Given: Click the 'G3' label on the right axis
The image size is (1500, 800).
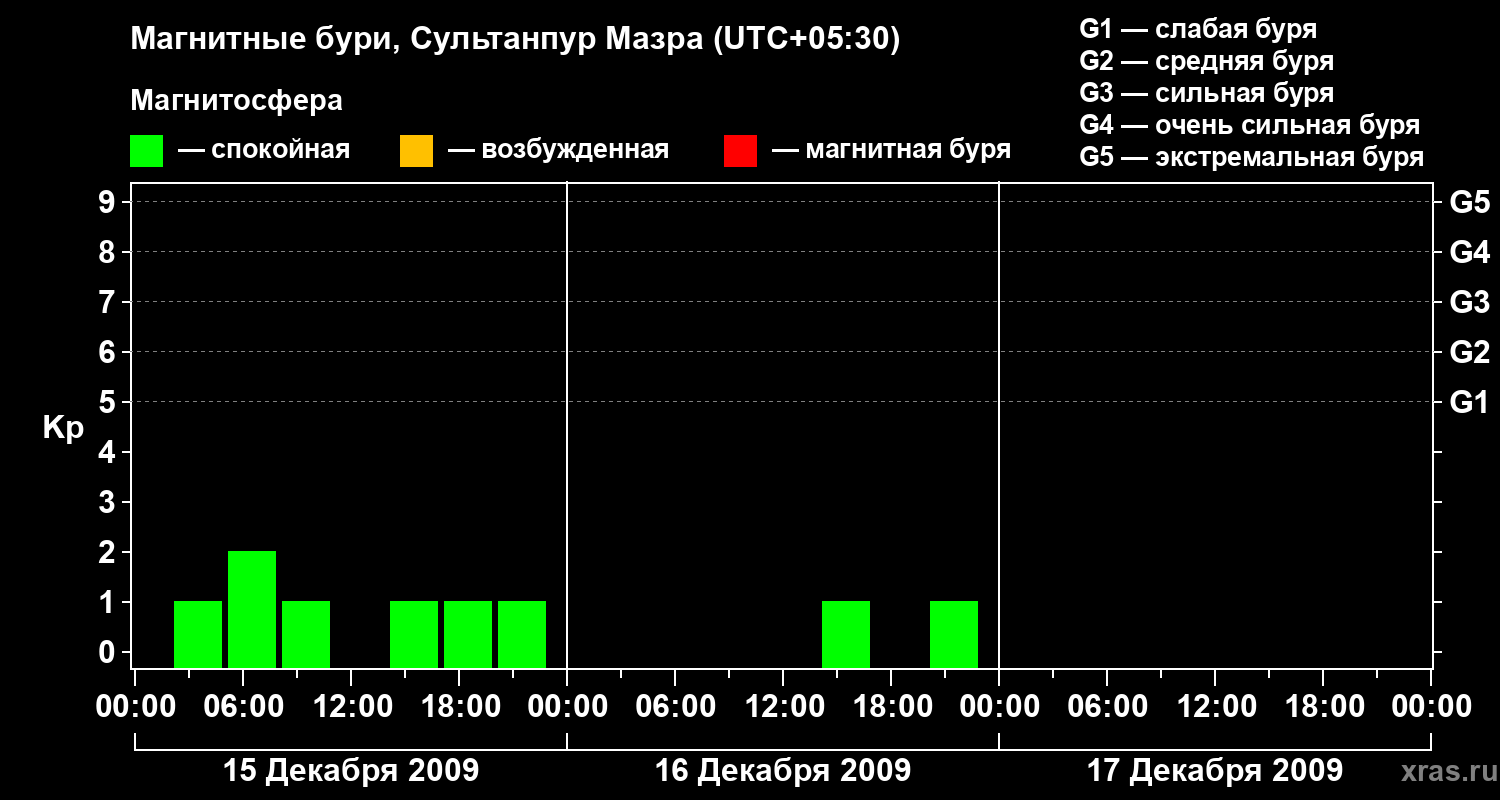Looking at the screenshot, I should [x=1469, y=303].
